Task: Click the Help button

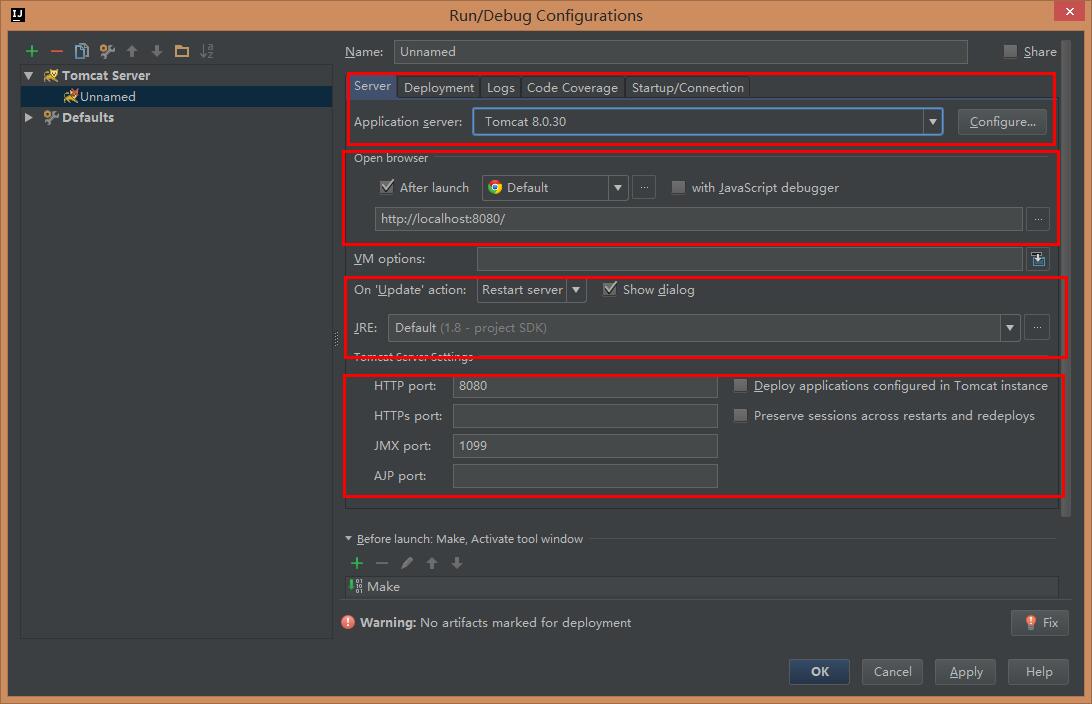Action: (1038, 671)
